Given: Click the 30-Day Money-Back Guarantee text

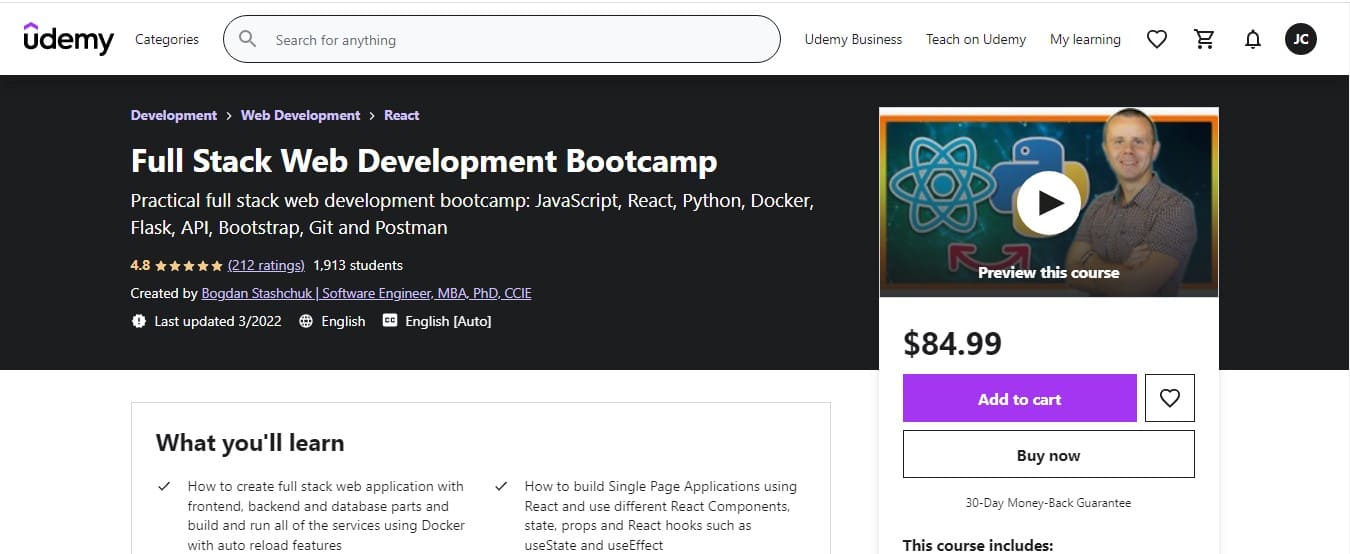Looking at the screenshot, I should (x=1049, y=503).
